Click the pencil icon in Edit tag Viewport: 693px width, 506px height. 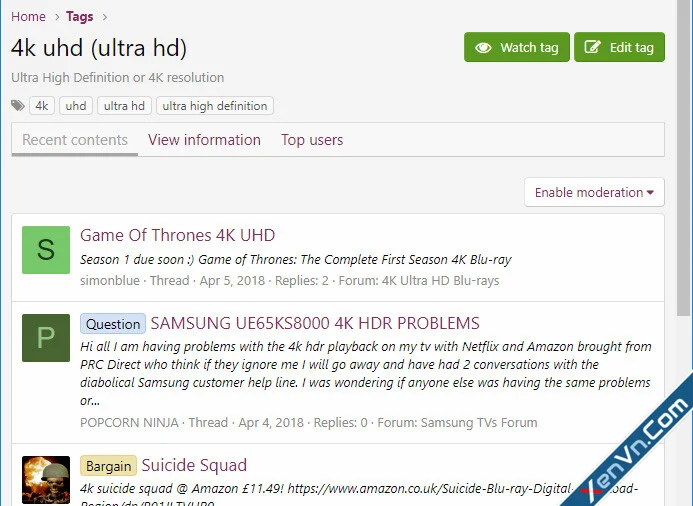(592, 47)
